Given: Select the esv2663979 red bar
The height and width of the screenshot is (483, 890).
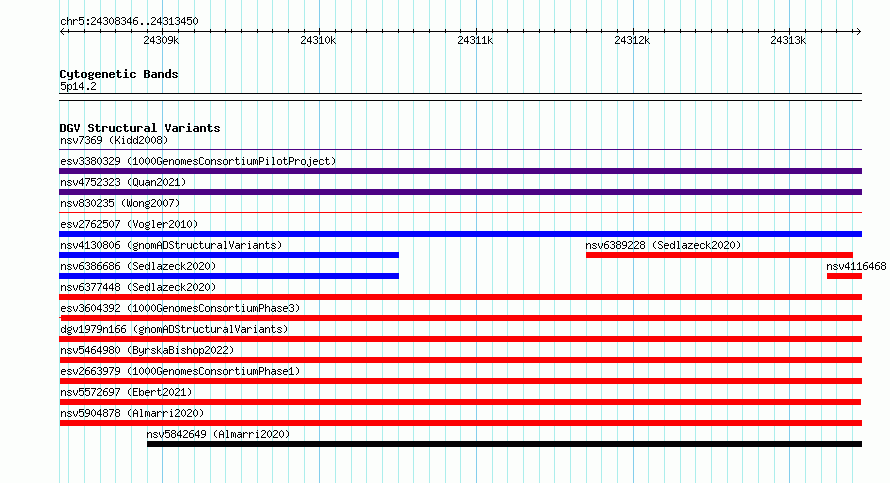Looking at the screenshot, I should pos(460,381).
